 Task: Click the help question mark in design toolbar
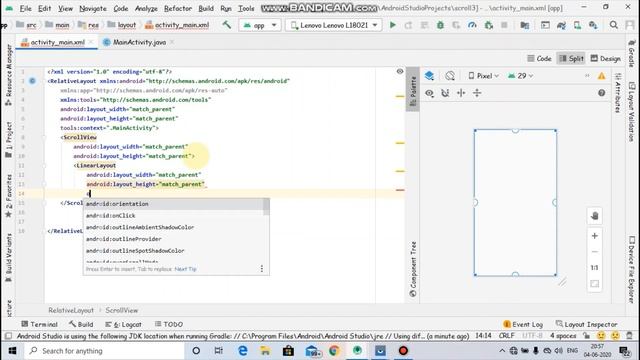click(x=602, y=93)
